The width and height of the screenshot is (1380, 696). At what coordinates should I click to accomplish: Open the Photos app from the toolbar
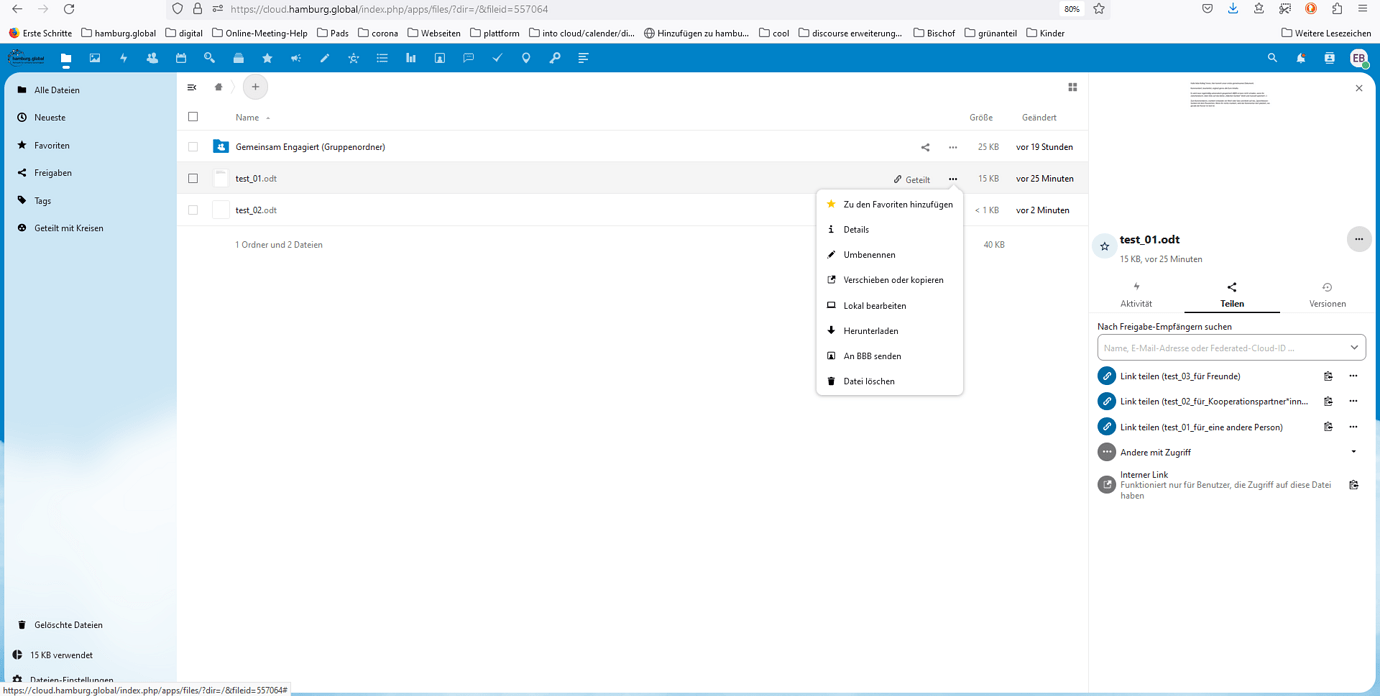(94, 58)
